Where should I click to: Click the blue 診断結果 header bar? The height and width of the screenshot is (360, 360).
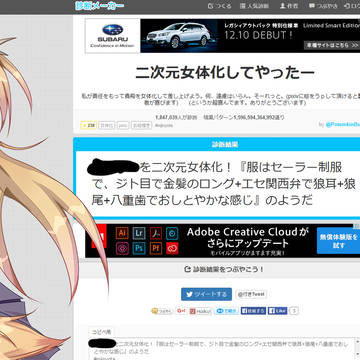click(217, 144)
